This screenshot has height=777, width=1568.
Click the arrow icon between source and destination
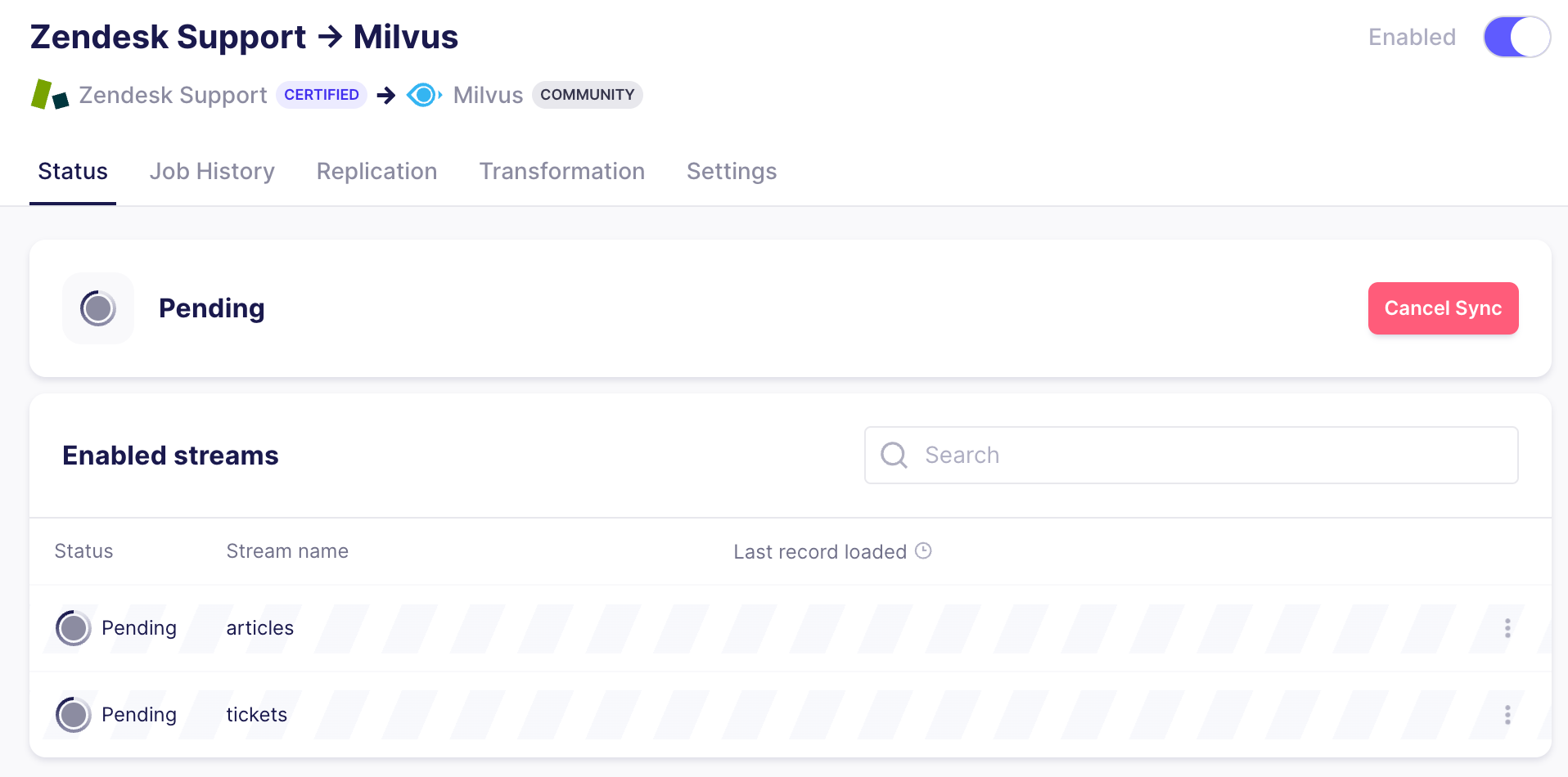click(385, 95)
